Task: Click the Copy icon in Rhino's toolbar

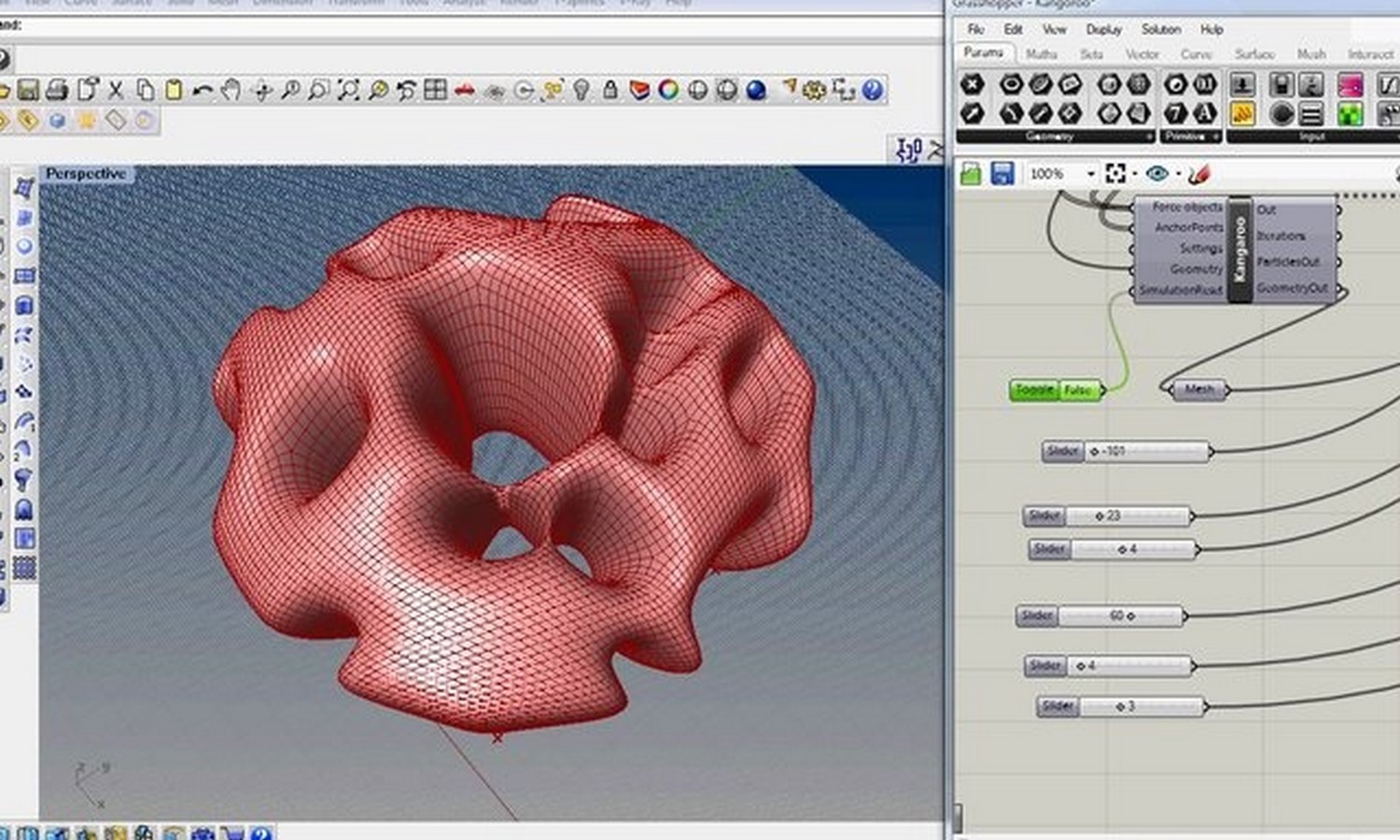Action: (145, 90)
